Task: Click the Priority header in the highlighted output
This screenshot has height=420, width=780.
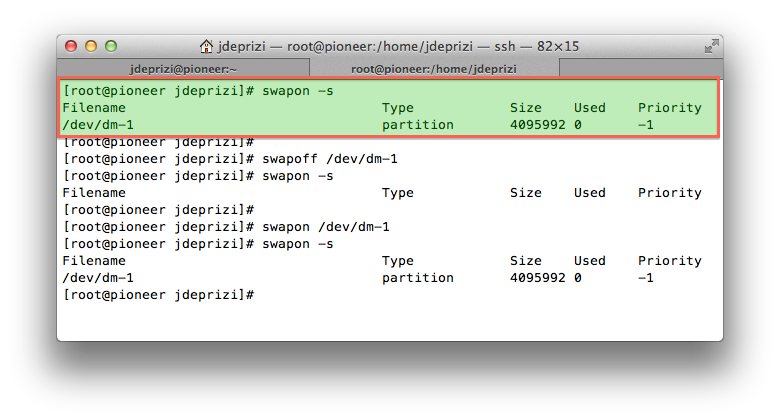Action: 670,107
